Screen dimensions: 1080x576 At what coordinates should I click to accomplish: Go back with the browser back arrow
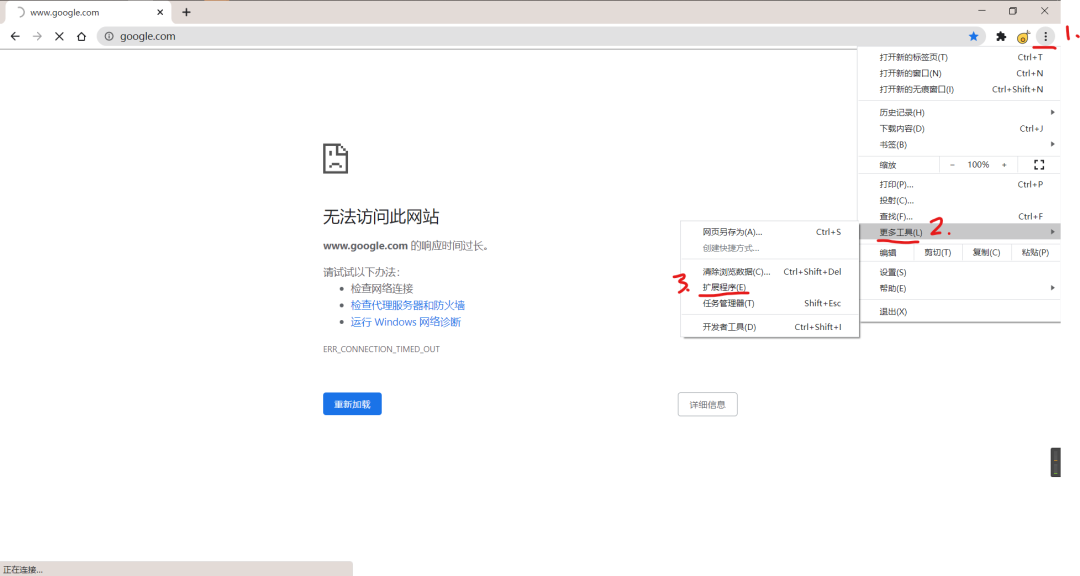tap(15, 37)
